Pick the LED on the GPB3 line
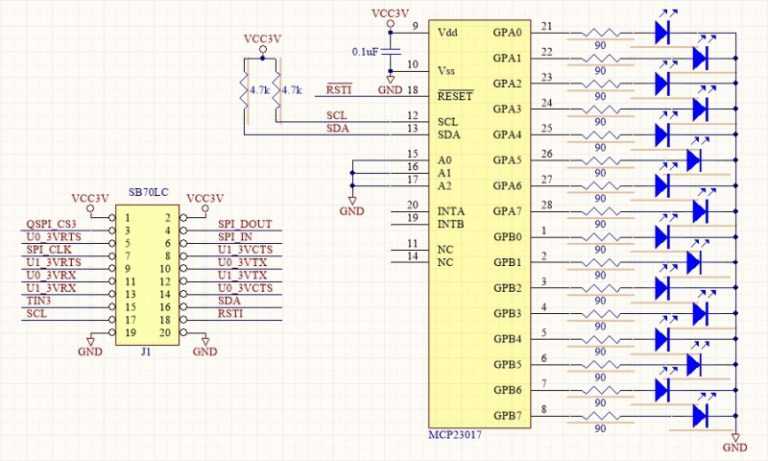 [x=700, y=314]
